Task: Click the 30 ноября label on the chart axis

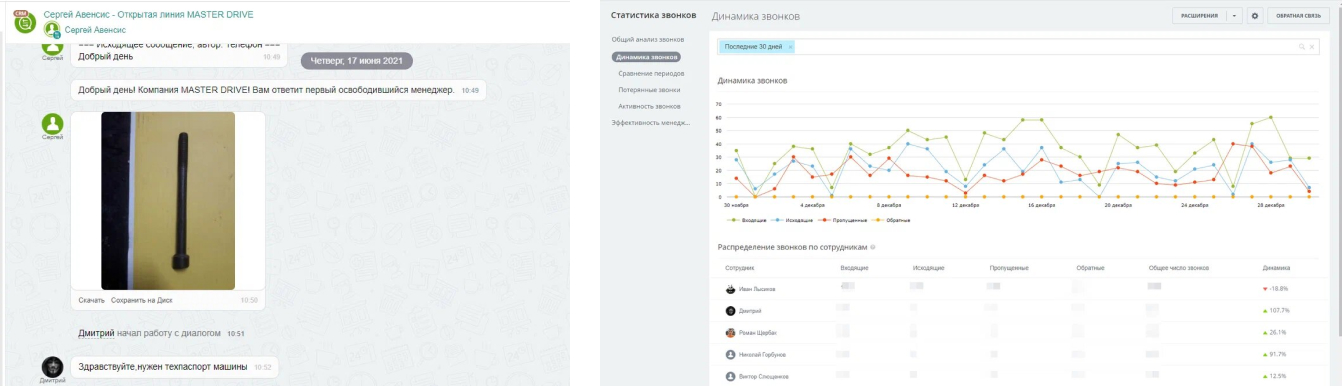Action: point(736,205)
